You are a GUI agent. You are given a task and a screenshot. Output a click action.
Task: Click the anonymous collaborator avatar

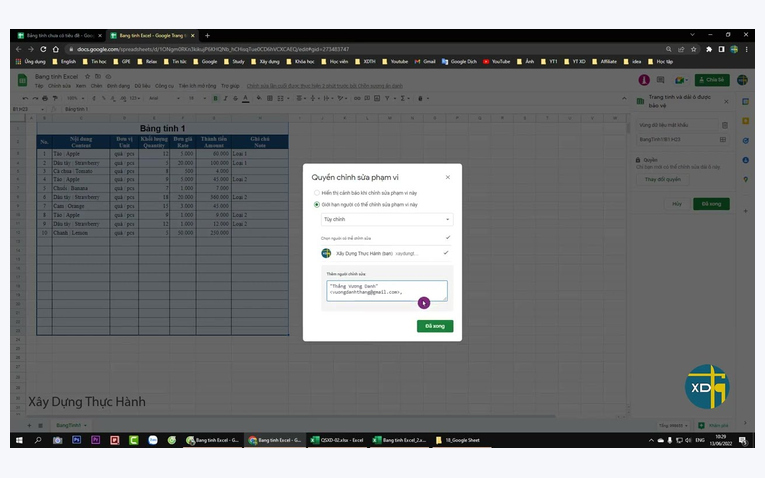(644, 80)
